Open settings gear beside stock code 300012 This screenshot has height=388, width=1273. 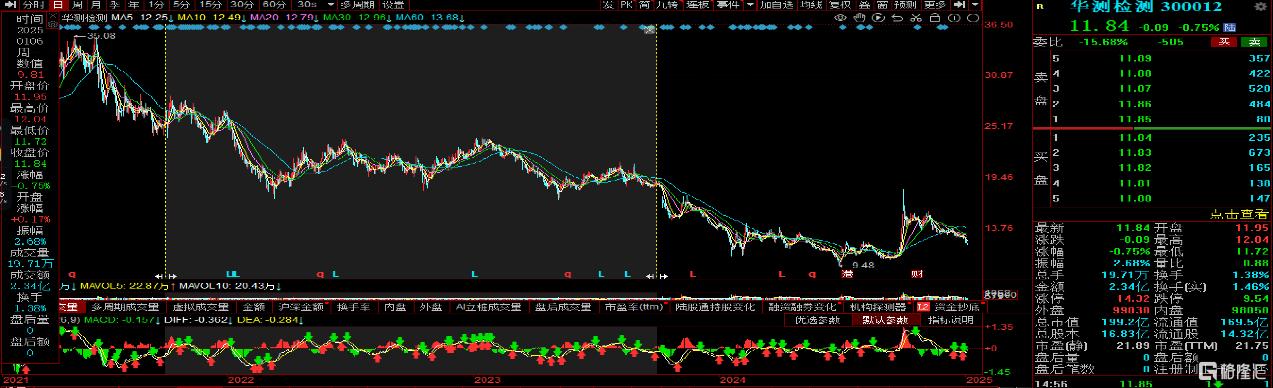pos(1260,6)
